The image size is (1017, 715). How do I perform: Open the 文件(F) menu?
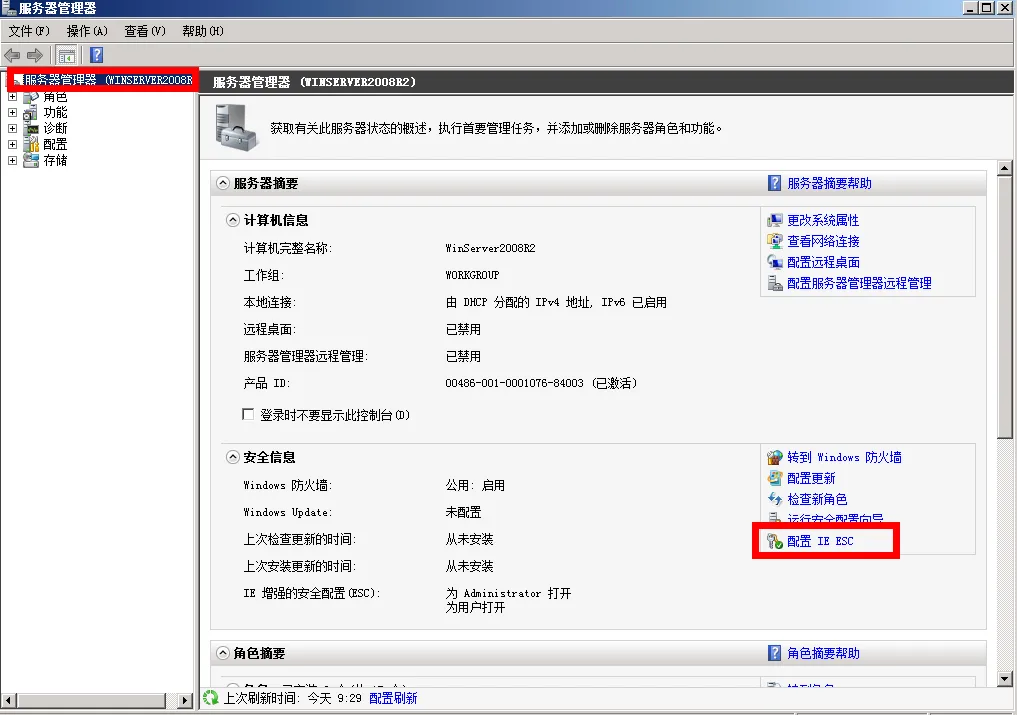tap(29, 31)
